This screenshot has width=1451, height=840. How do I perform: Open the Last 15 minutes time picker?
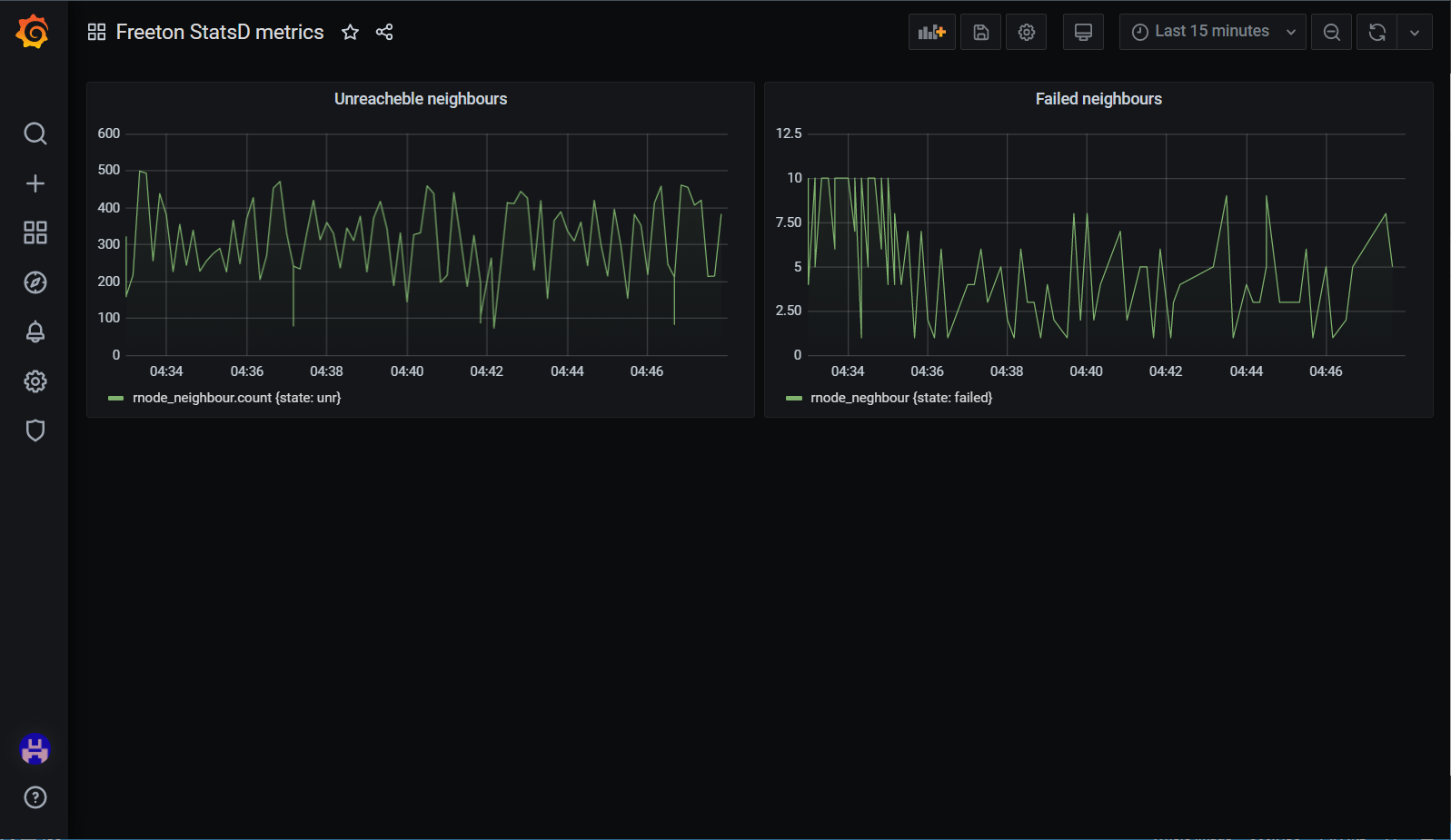[x=1213, y=32]
